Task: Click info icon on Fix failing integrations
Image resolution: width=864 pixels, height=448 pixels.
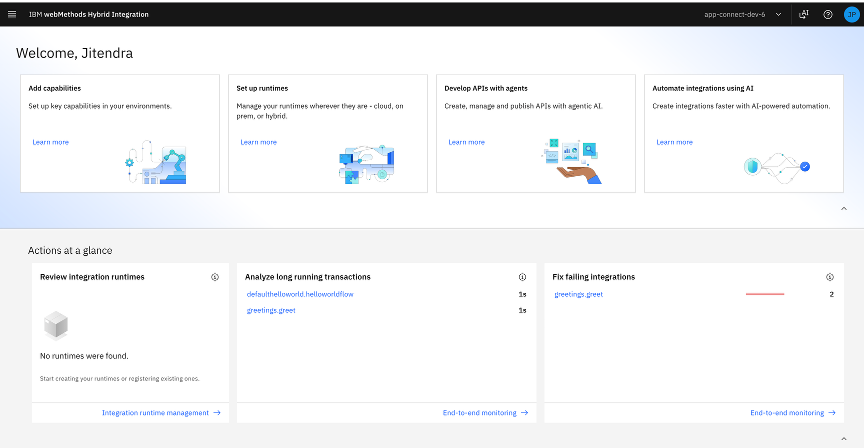Action: point(830,277)
